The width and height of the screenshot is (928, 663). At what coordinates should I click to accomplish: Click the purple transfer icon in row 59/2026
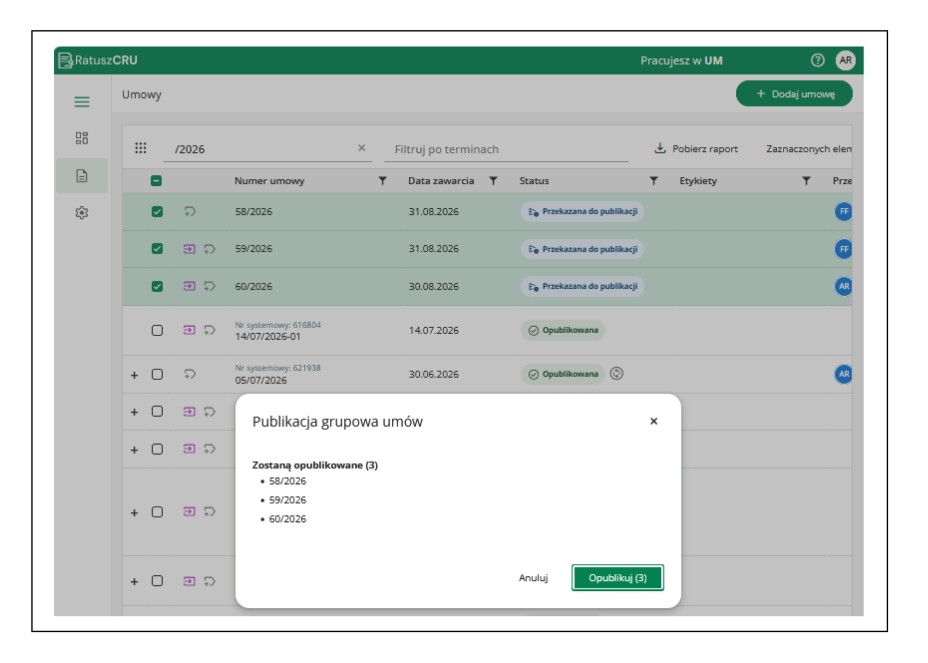[x=189, y=249]
